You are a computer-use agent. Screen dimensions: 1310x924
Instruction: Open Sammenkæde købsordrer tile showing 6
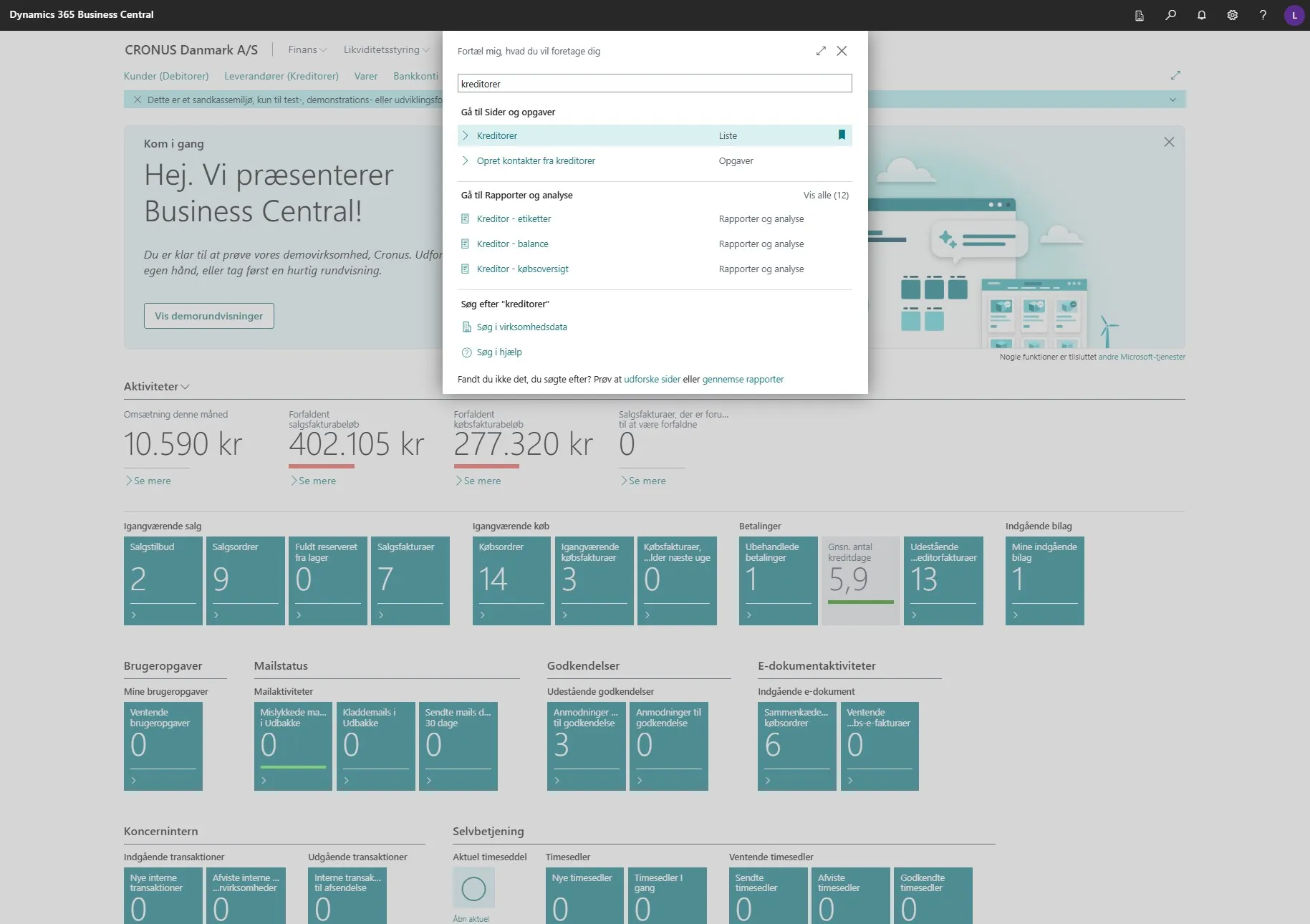tap(797, 746)
